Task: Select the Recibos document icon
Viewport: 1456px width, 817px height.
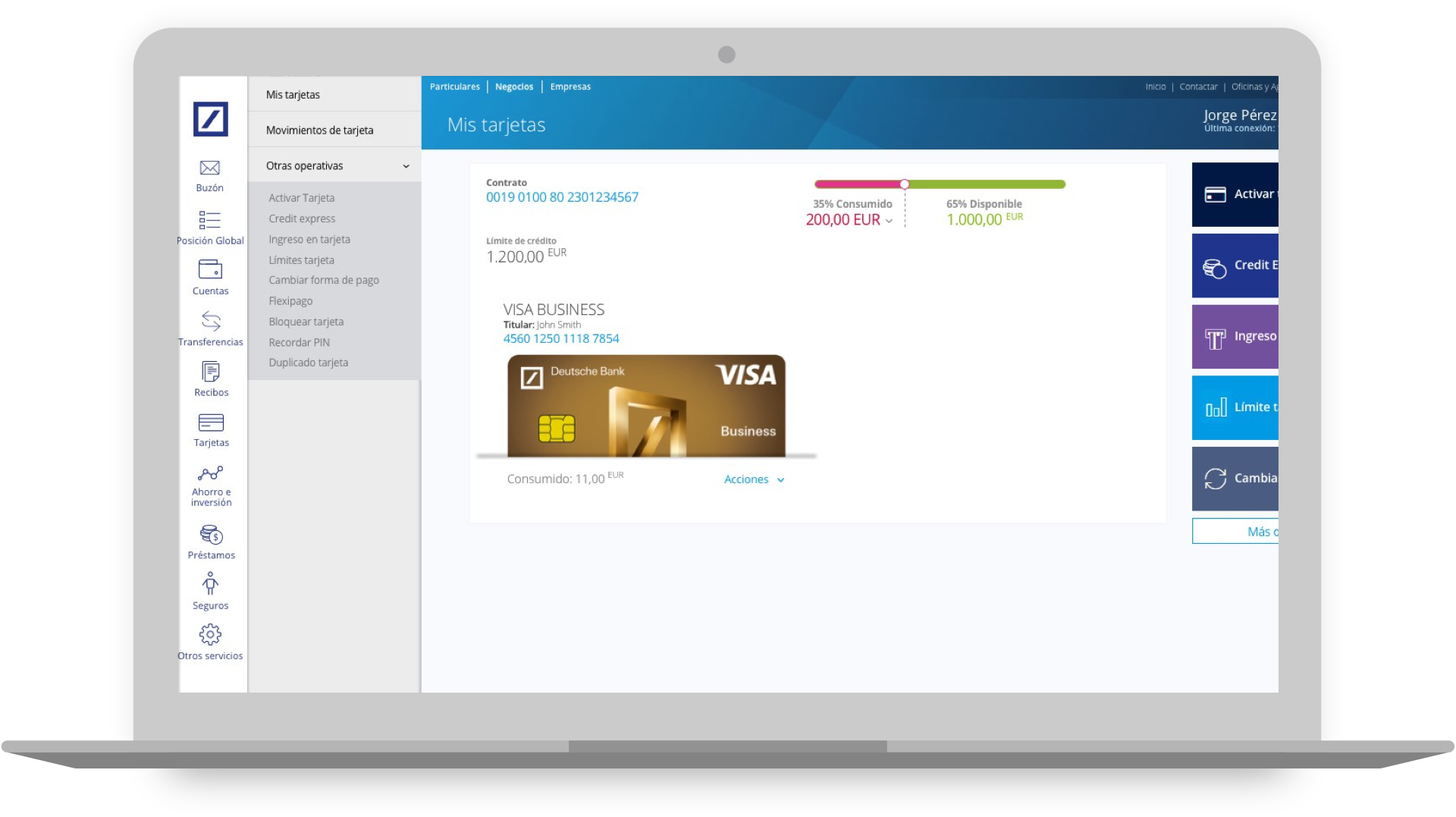Action: coord(210,372)
